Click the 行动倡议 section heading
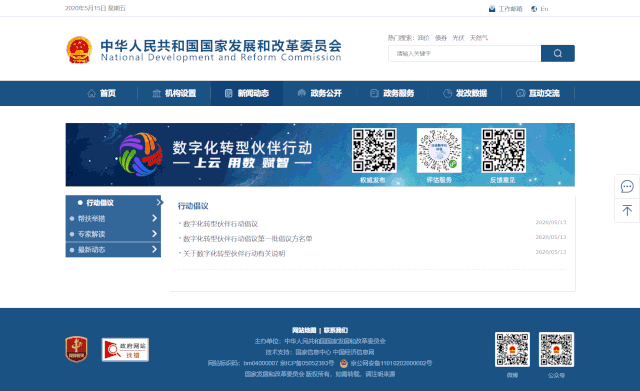 click(193, 206)
